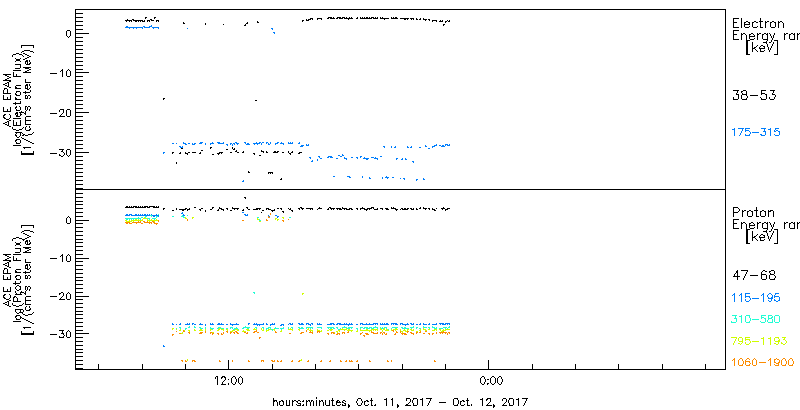Screen dimensions: 800x410
Task: Click the 38-53 electron energy legend label
Action: (x=754, y=95)
